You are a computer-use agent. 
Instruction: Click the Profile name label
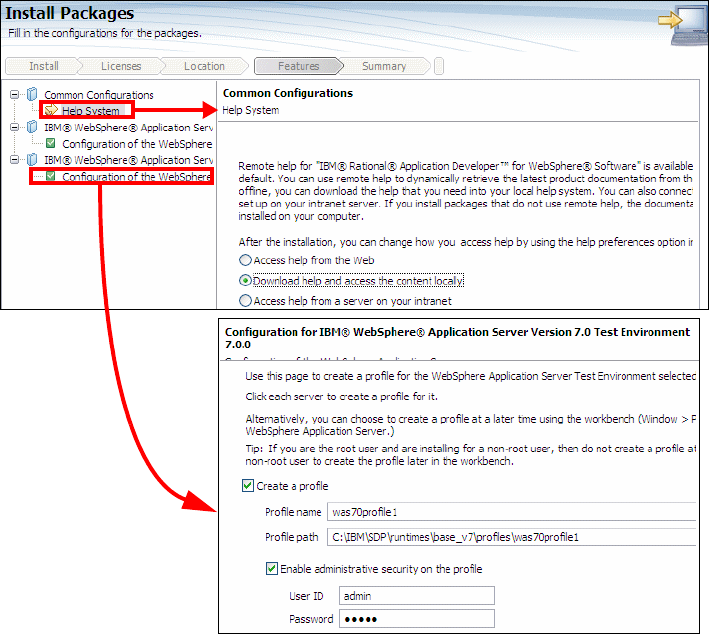coord(293,512)
